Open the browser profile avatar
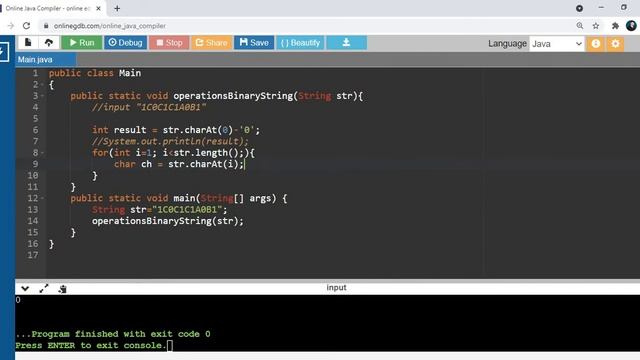The height and width of the screenshot is (360, 640). [631, 26]
